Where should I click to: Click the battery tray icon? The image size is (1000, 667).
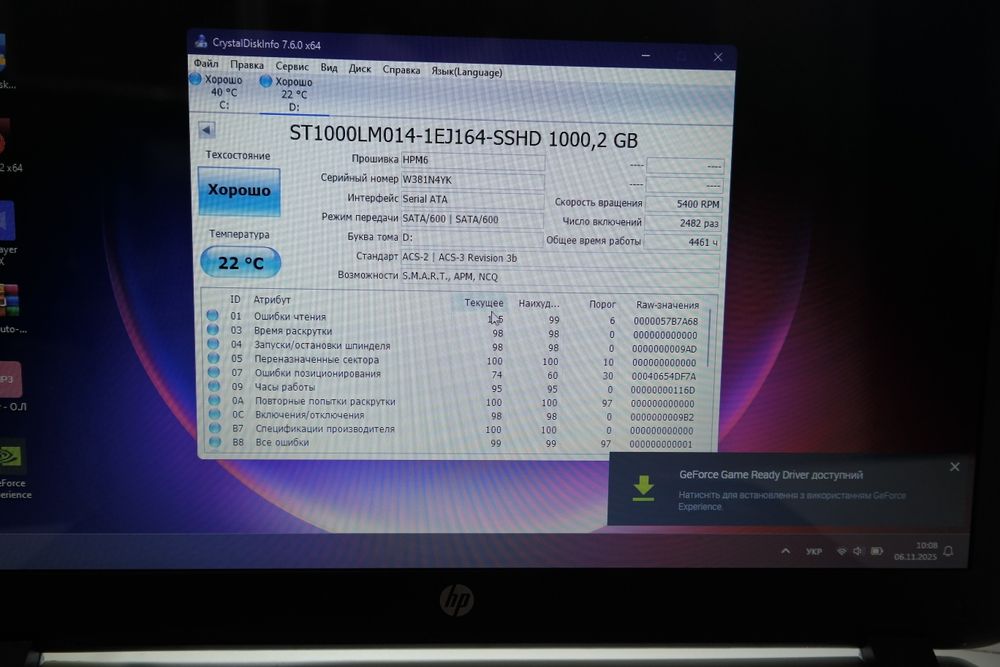877,551
